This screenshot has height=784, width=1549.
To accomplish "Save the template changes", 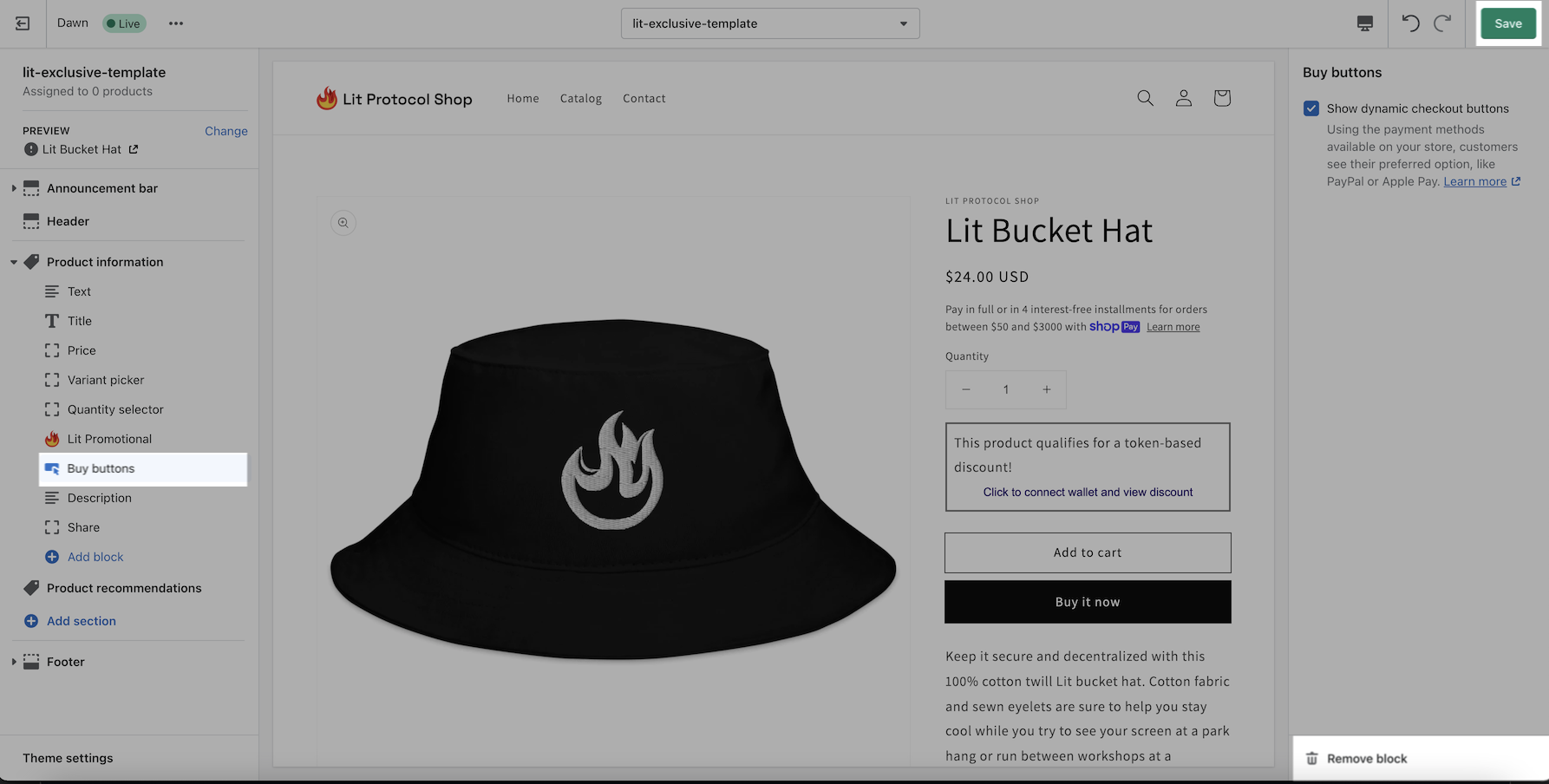I will pos(1507,23).
